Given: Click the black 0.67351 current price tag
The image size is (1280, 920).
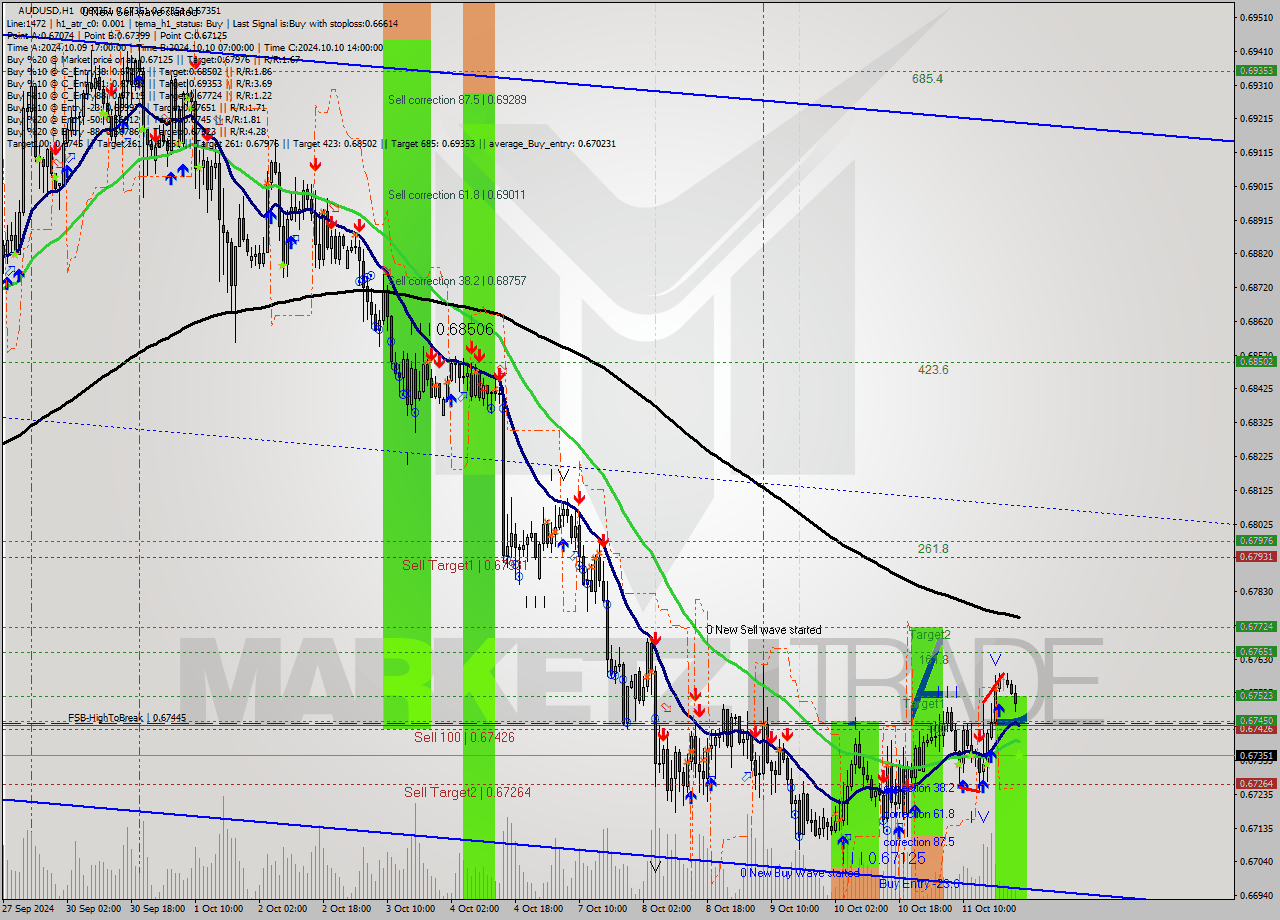Looking at the screenshot, I should (x=1255, y=756).
